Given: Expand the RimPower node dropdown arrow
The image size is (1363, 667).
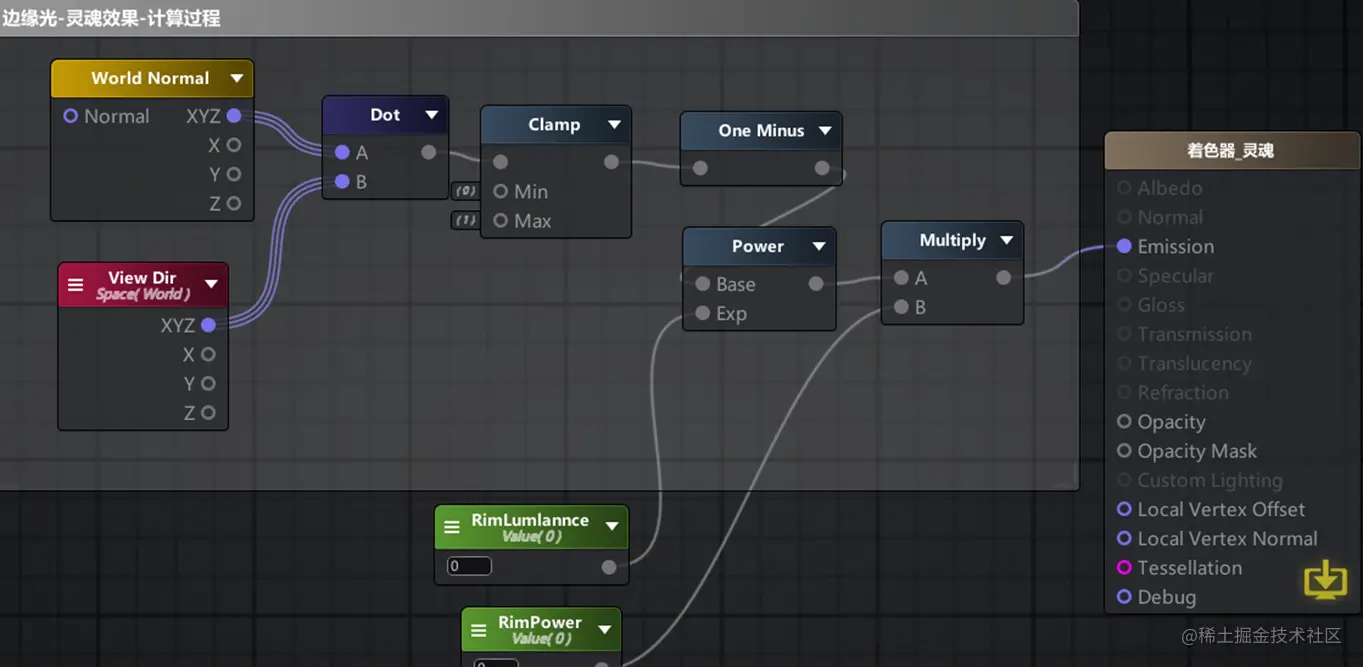Looking at the screenshot, I should (x=605, y=630).
